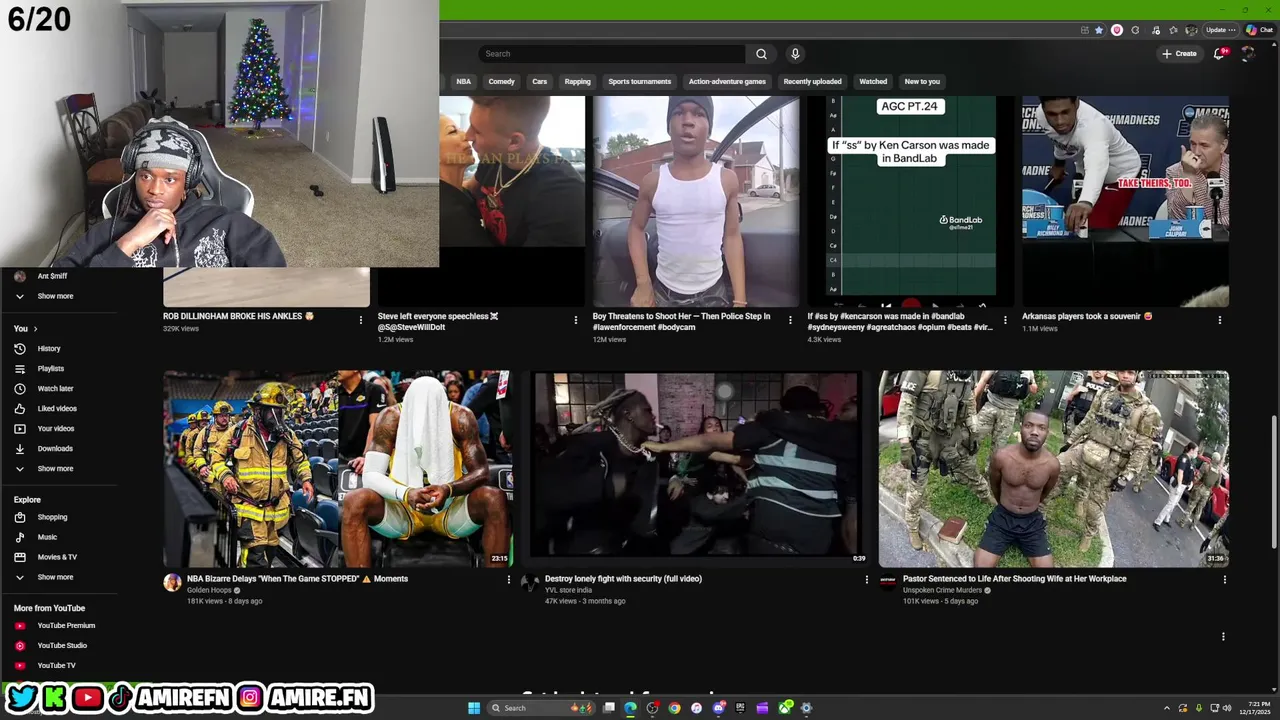Viewport: 1280px width, 720px height.
Task: Play the Boy Threatens to Shoot short thumbnail
Action: pos(695,201)
